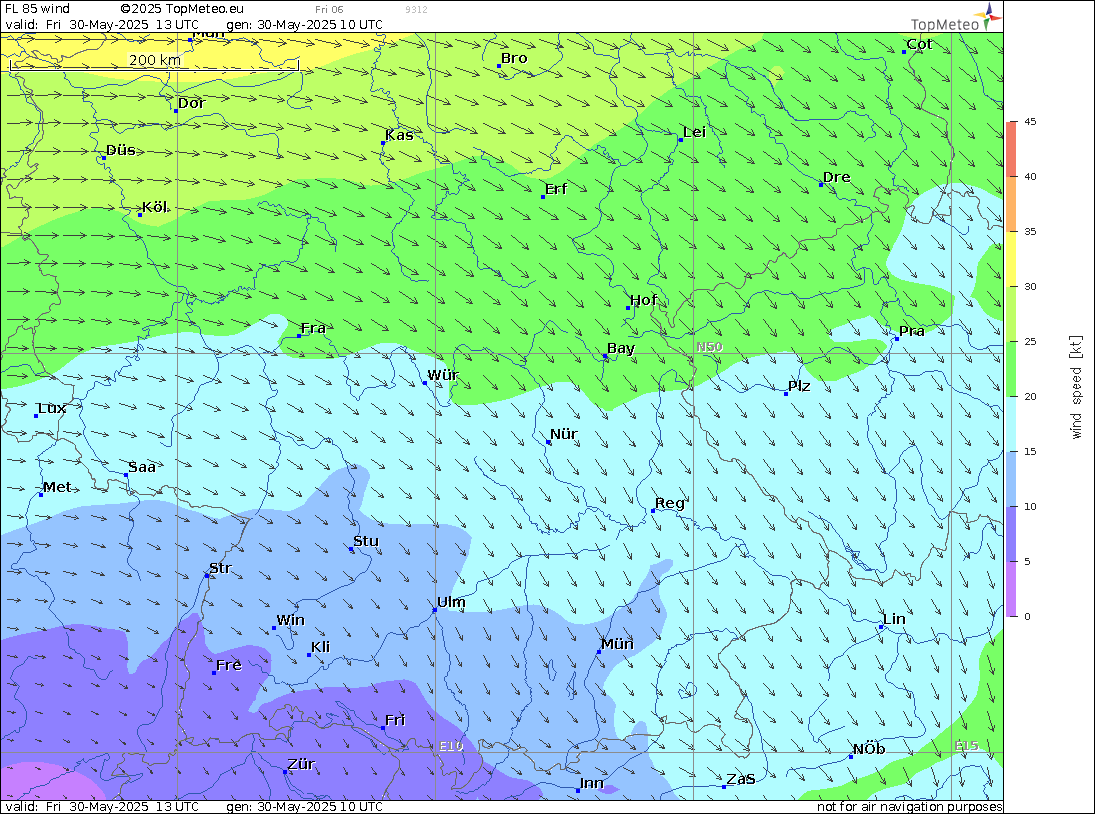The height and width of the screenshot is (814, 1095).
Task: Pick the orange 35–40 kt legend color
Action: click(x=1011, y=204)
